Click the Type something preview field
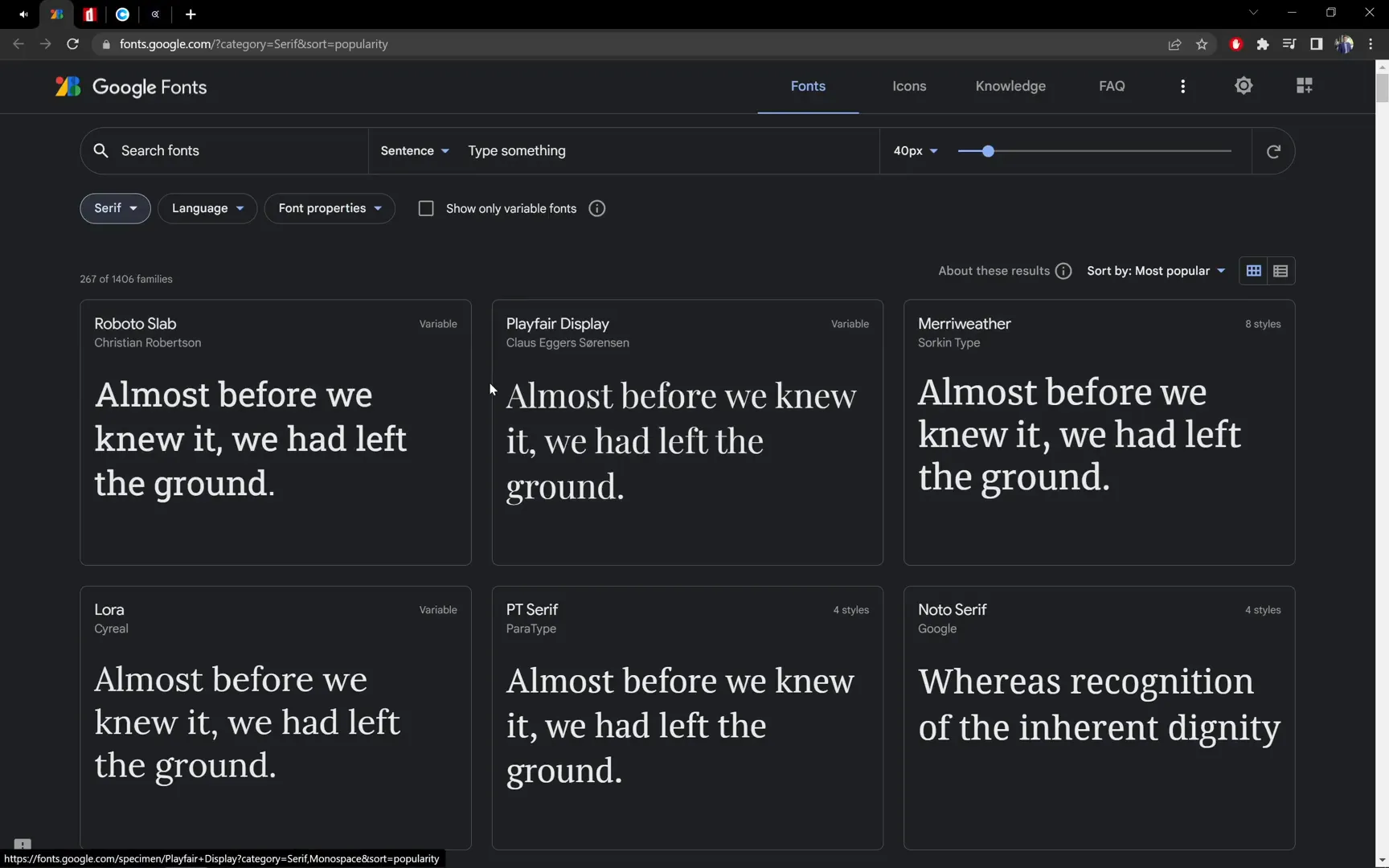The height and width of the screenshot is (868, 1389). click(669, 151)
